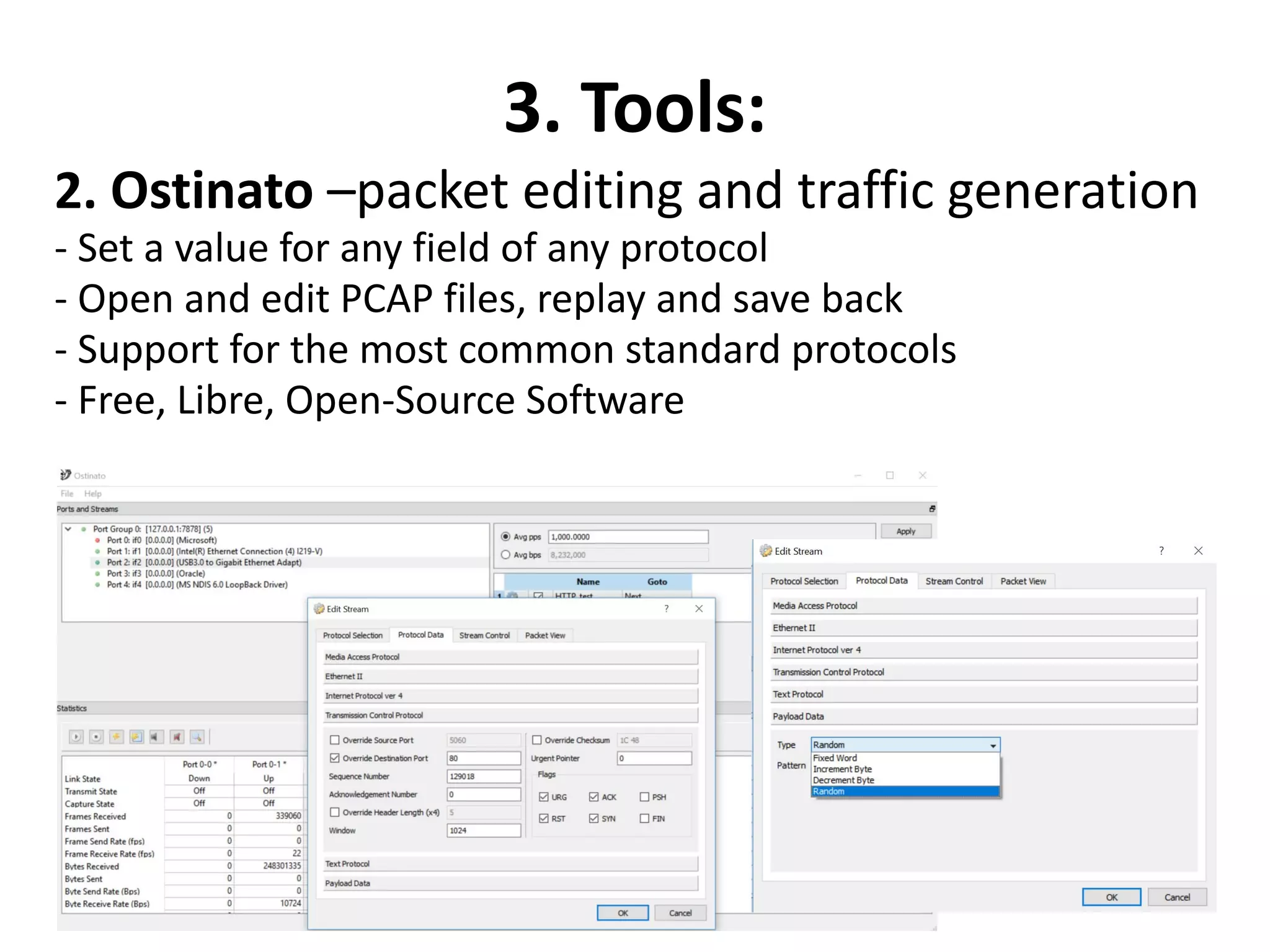Toggle the ACK flag checkbox

(x=594, y=797)
